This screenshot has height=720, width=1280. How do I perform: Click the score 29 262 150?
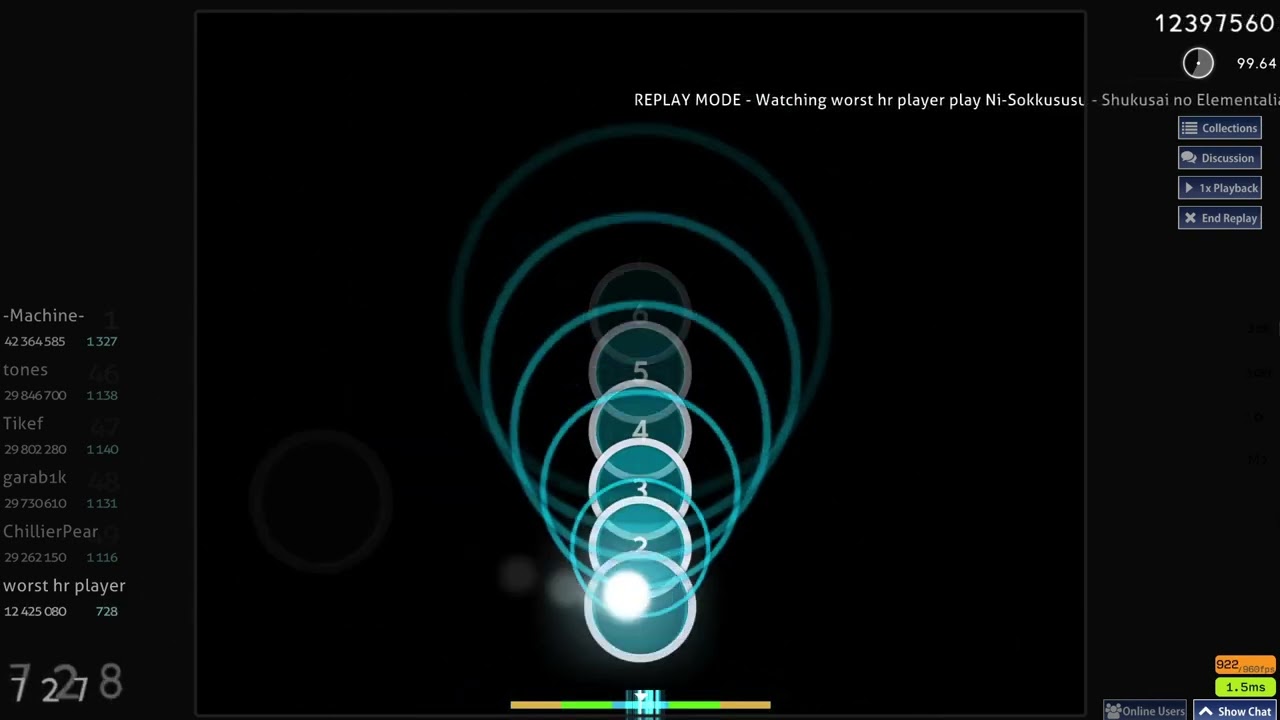pos(35,558)
